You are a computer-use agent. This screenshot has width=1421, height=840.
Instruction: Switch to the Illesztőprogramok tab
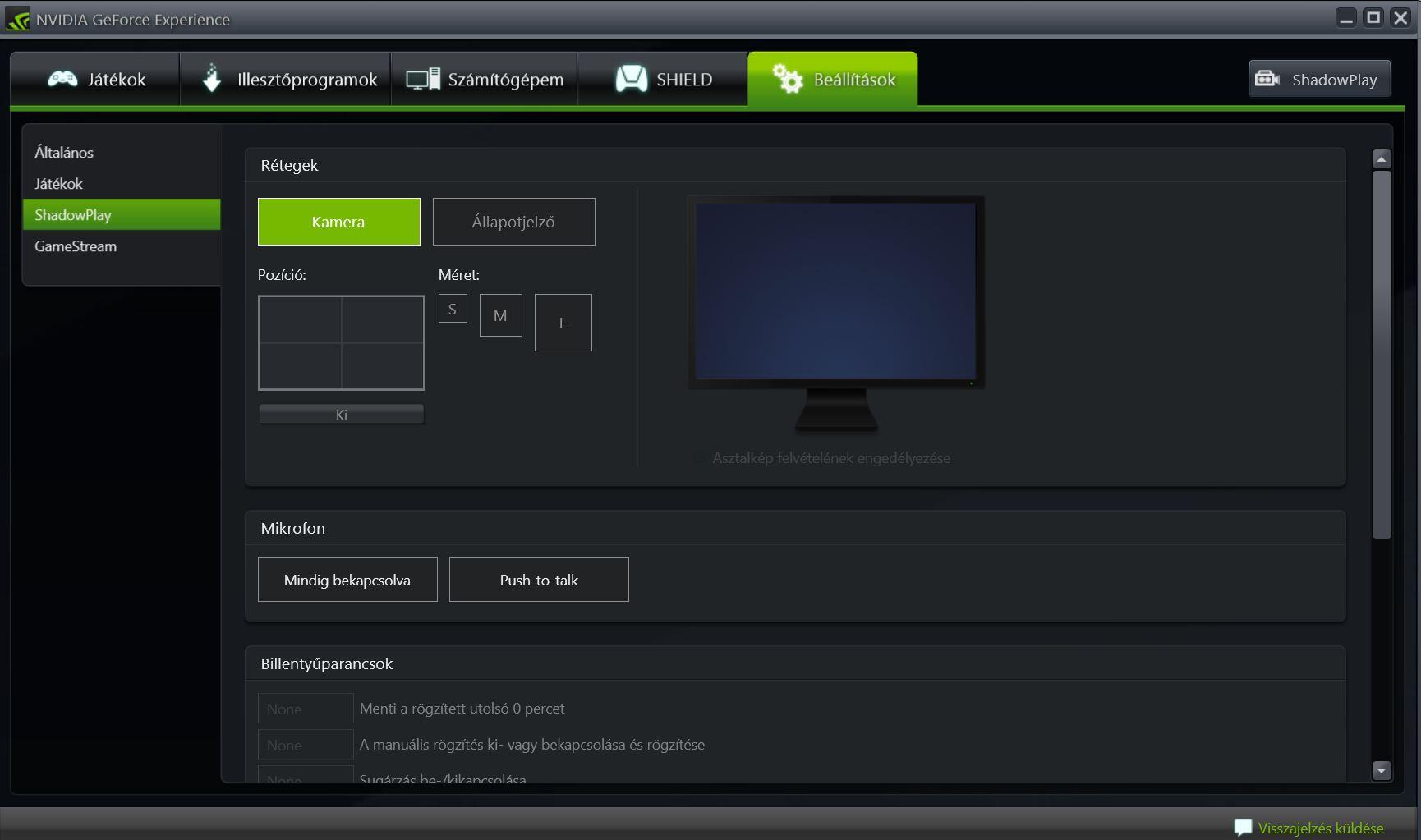286,79
